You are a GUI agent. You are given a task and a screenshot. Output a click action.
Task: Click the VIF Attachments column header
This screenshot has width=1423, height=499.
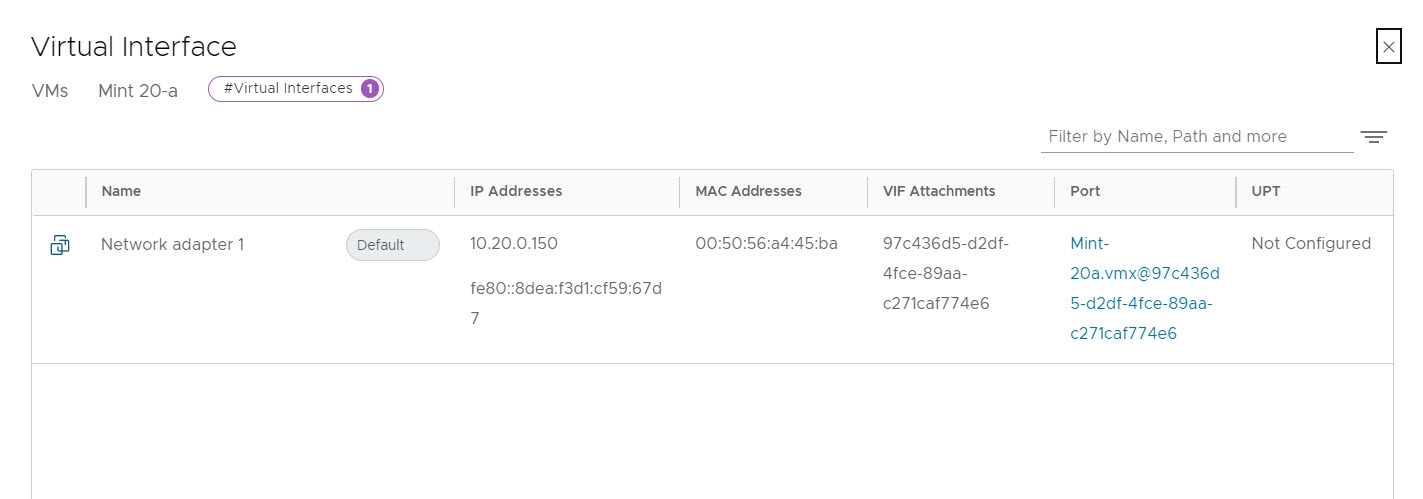[939, 191]
